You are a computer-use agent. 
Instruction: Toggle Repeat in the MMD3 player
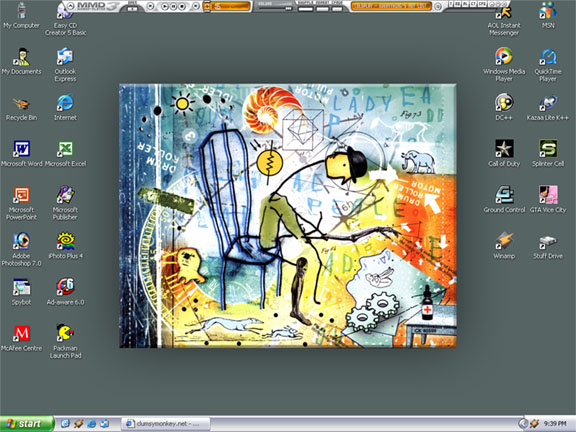point(322,9)
